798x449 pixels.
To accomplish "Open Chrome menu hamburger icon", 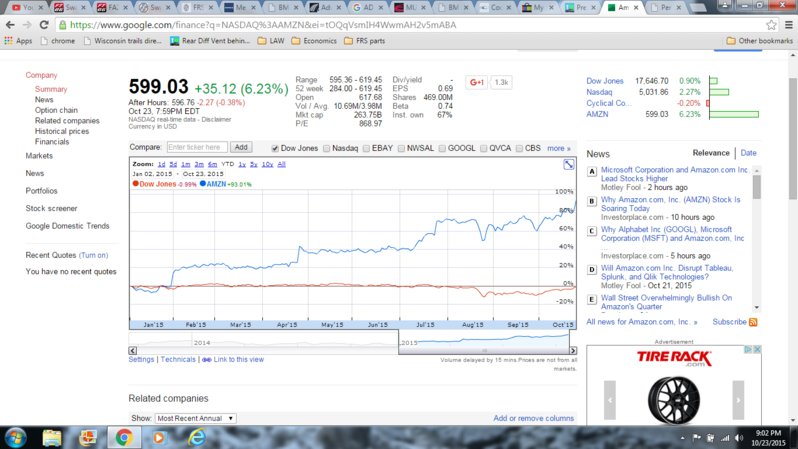I will 788,24.
